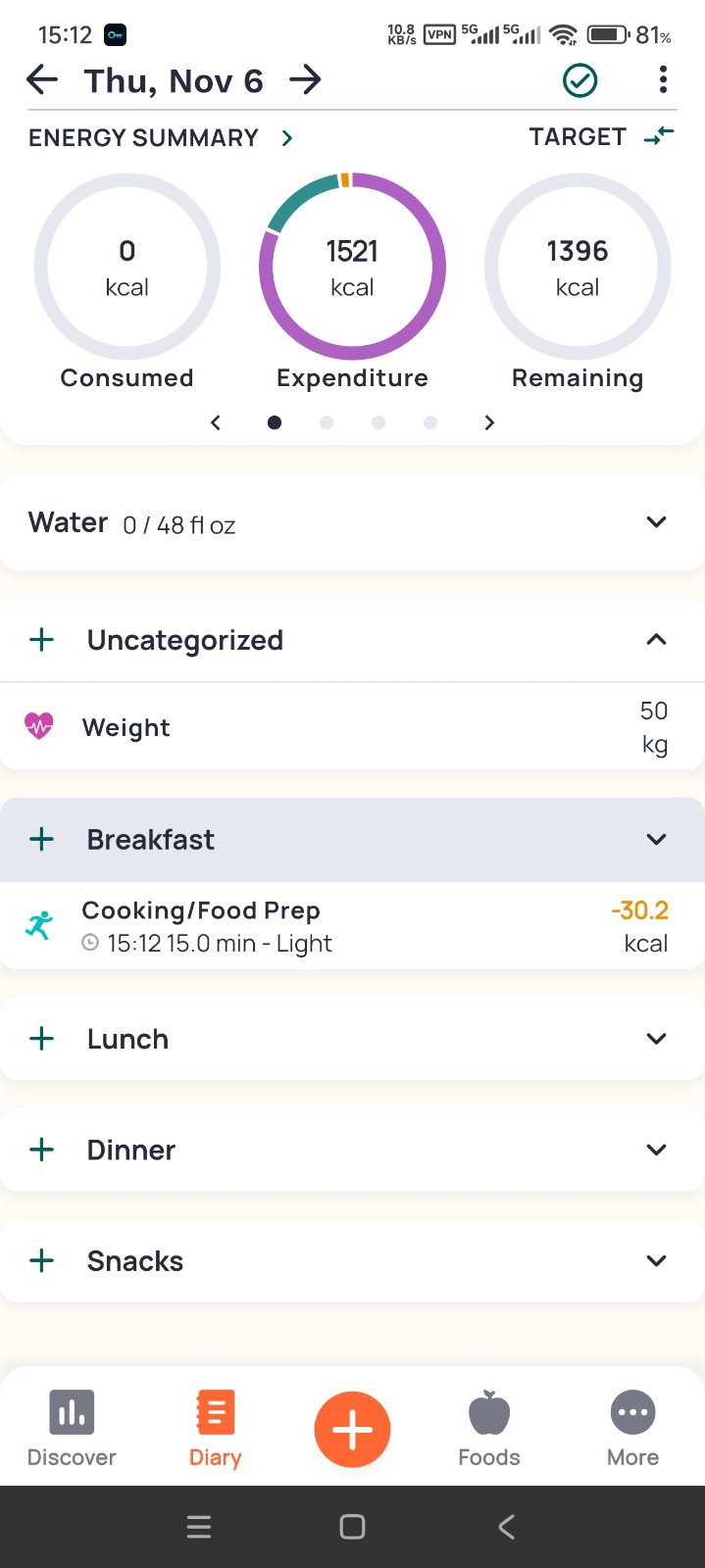
Task: Add item to Lunch plus icon
Action: (42, 1039)
